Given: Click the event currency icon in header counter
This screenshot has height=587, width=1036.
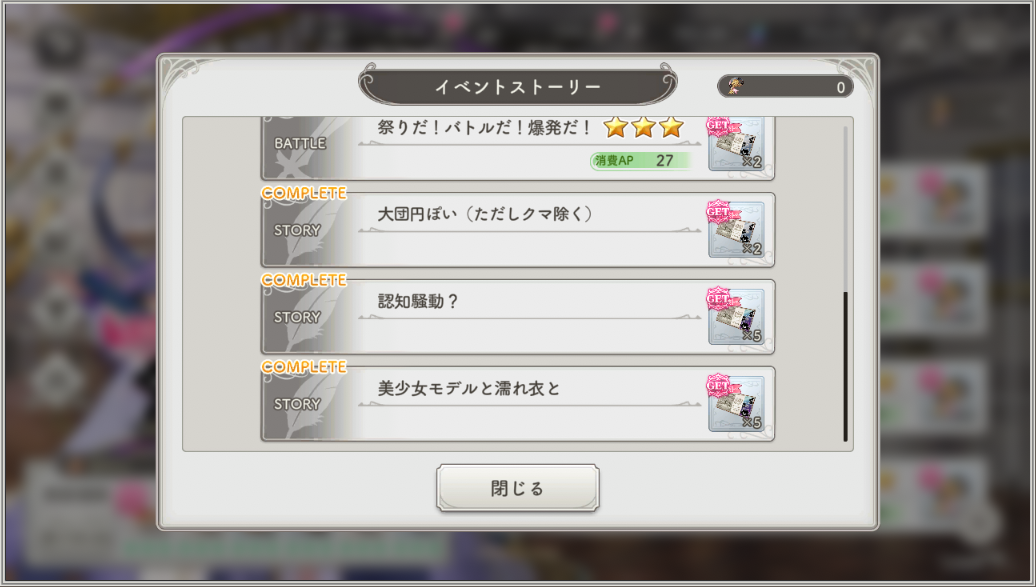Looking at the screenshot, I should 734,86.
